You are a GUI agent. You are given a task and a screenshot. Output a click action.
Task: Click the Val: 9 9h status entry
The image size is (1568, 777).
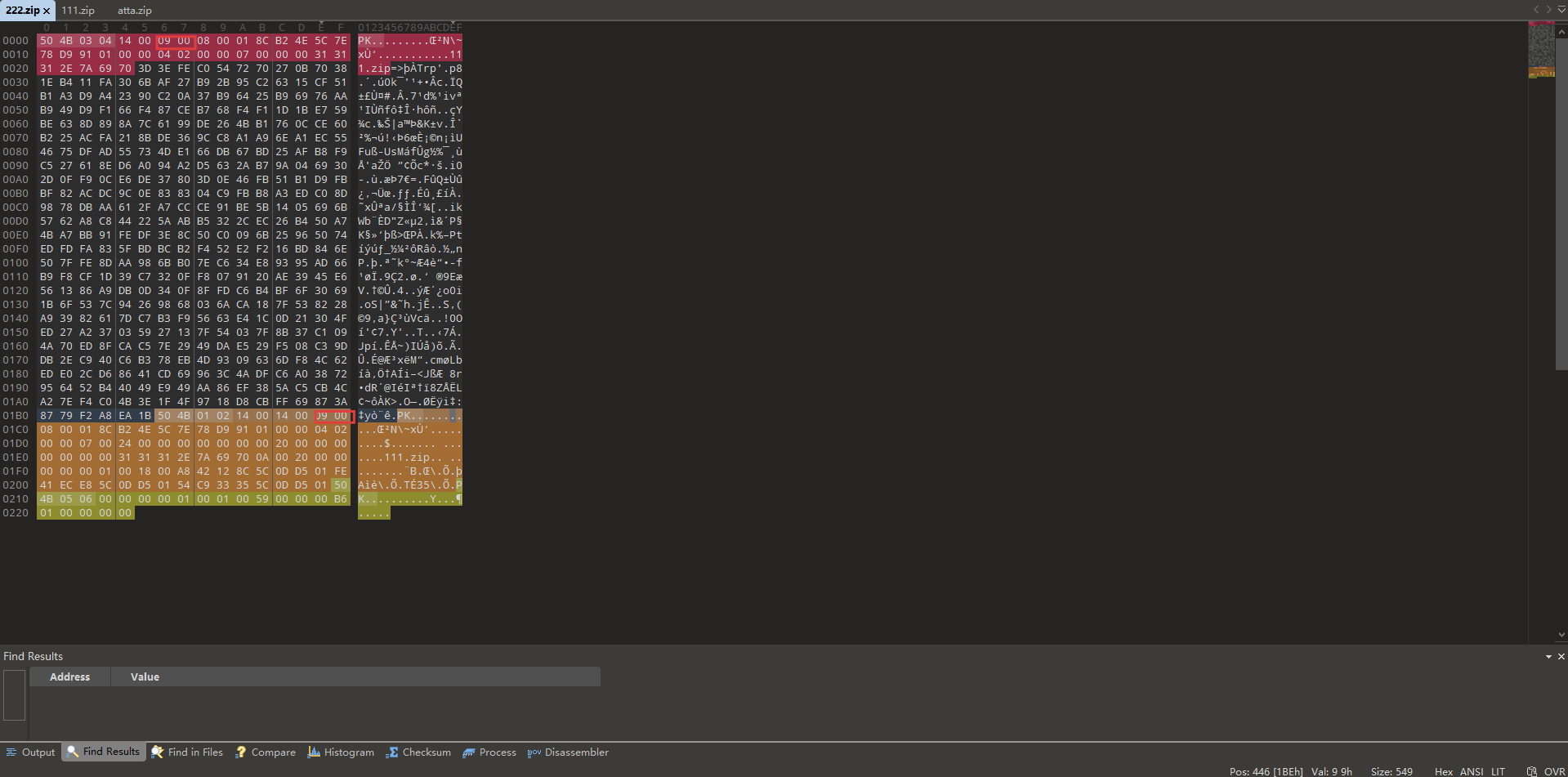click(1332, 771)
